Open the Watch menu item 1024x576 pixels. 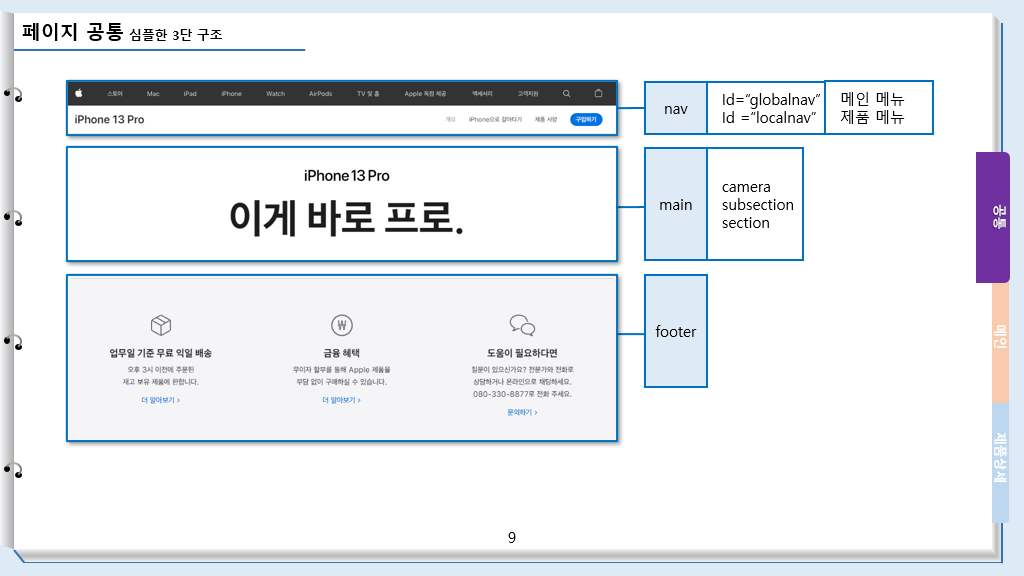click(276, 94)
